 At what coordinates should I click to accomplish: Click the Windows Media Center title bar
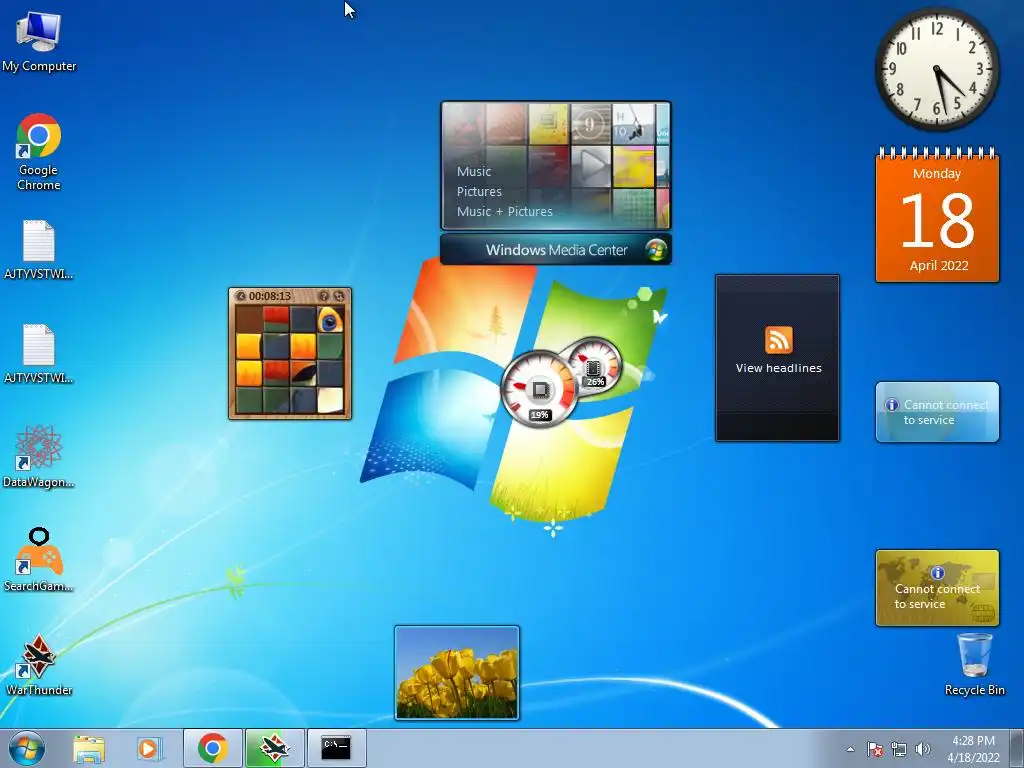pos(556,249)
